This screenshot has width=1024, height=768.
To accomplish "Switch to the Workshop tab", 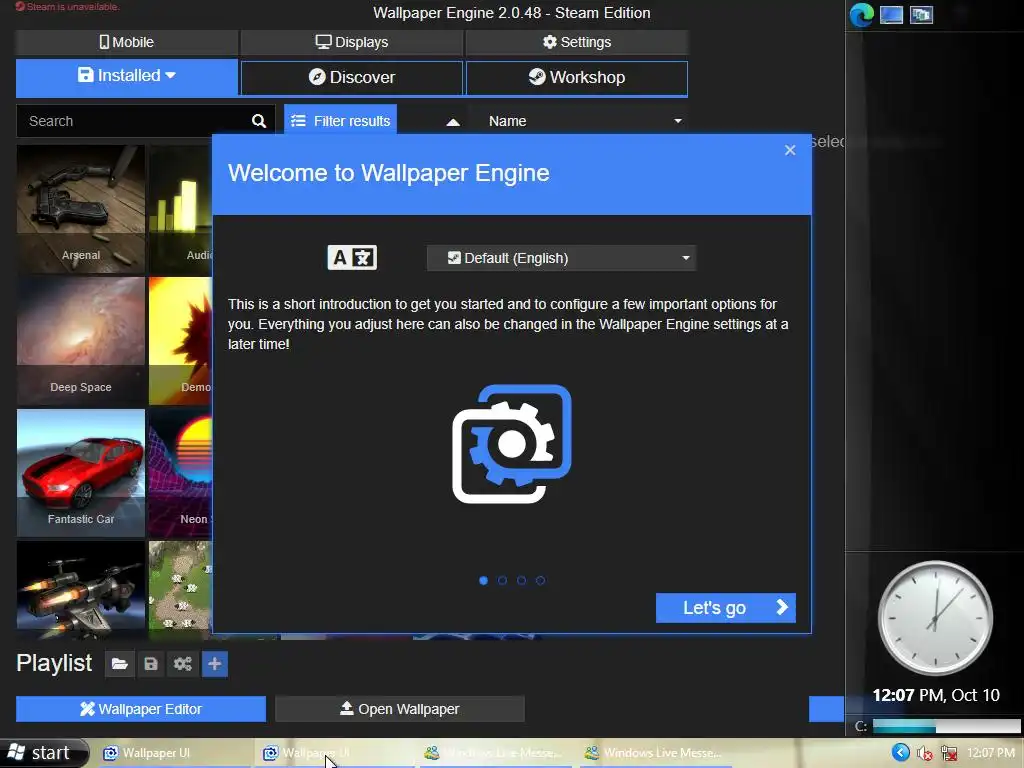I will [577, 78].
